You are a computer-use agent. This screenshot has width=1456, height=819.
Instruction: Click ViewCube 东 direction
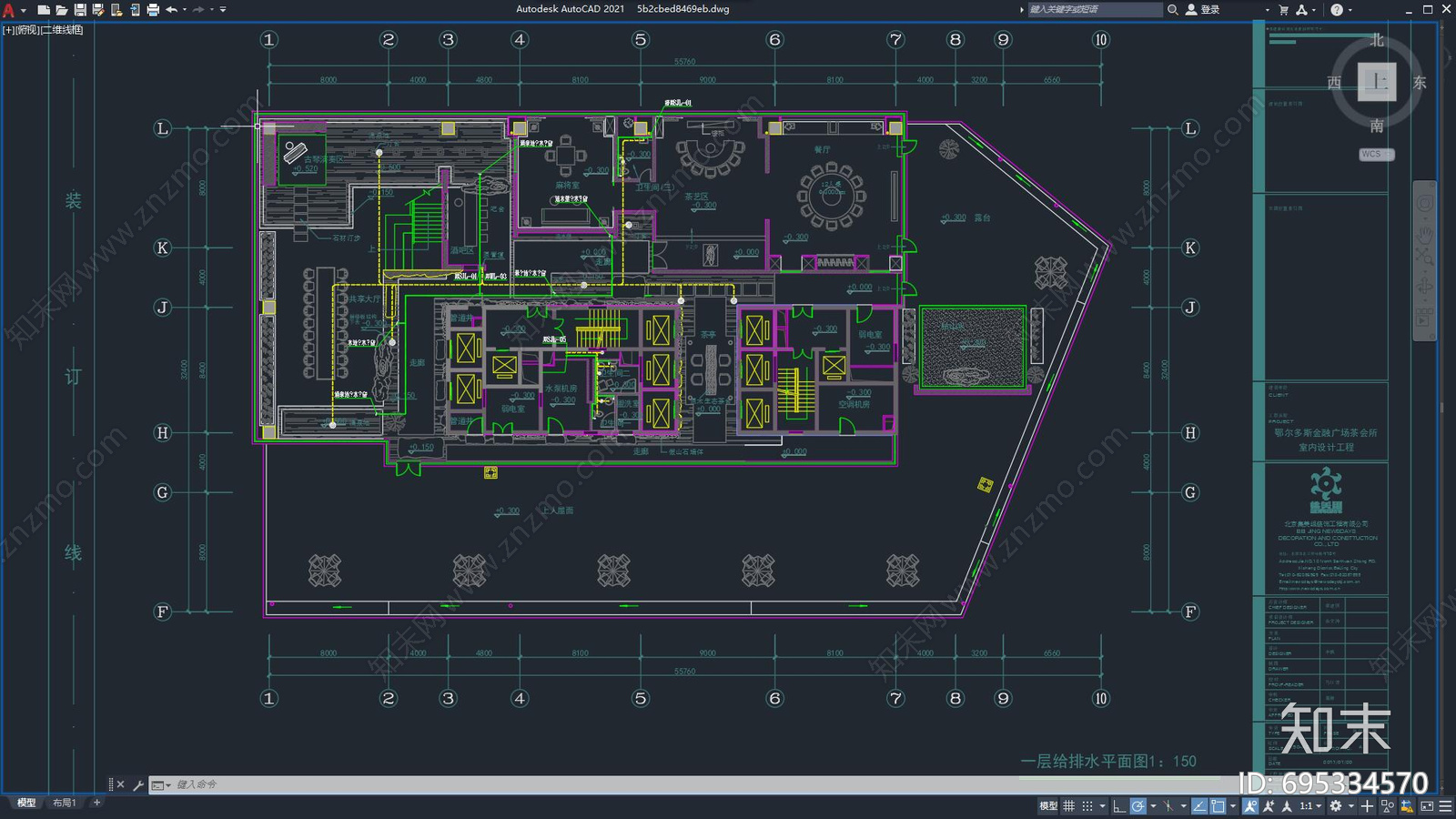[x=1420, y=83]
